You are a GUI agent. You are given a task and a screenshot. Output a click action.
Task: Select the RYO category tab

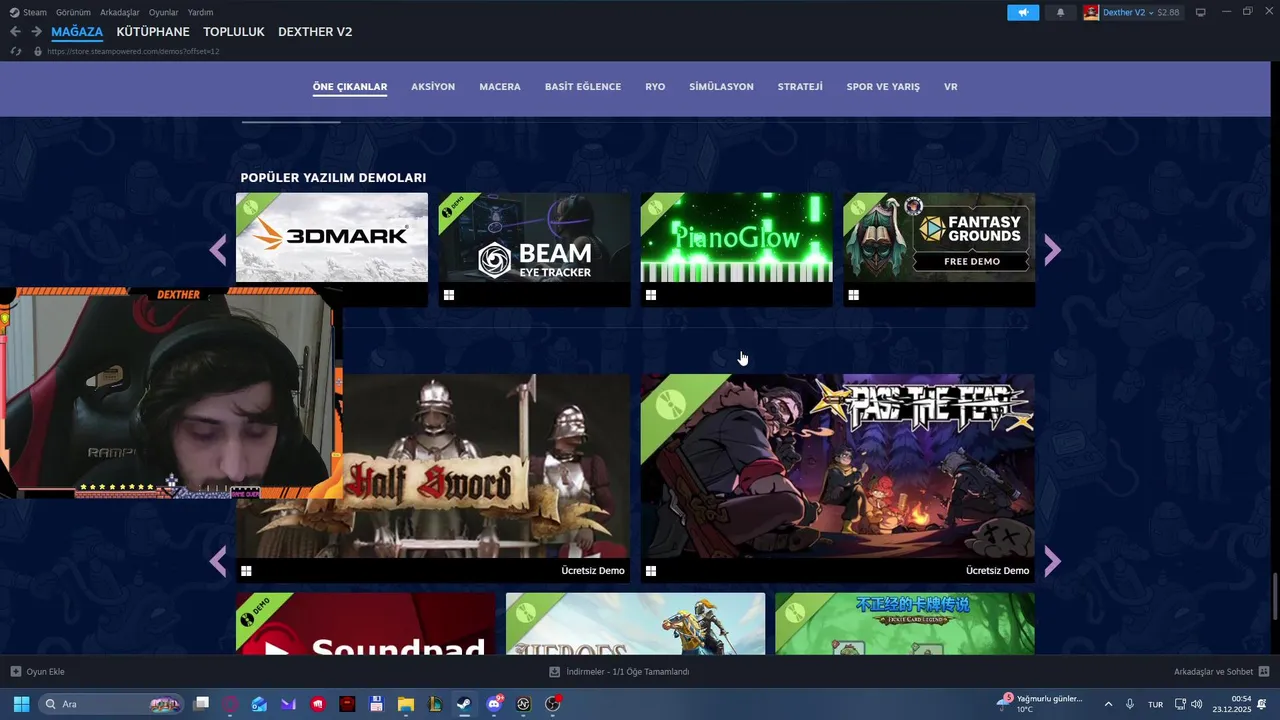tap(655, 87)
